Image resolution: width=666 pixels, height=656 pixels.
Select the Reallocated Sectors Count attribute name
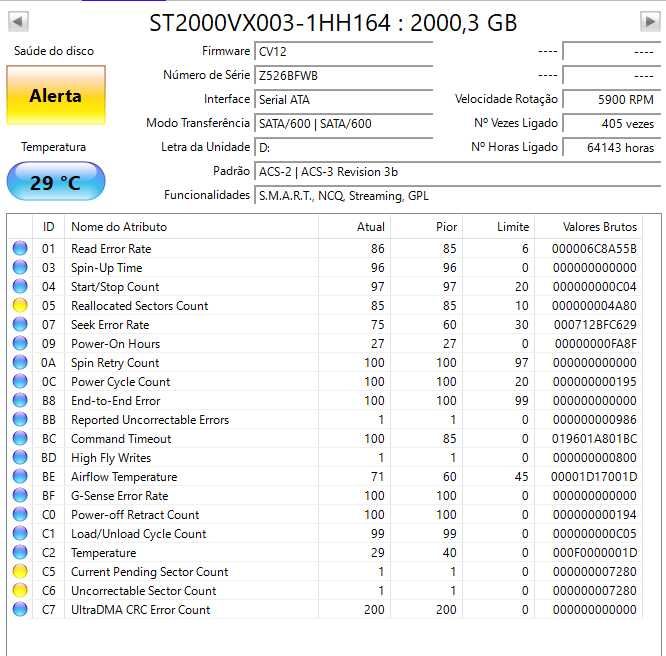[140, 305]
